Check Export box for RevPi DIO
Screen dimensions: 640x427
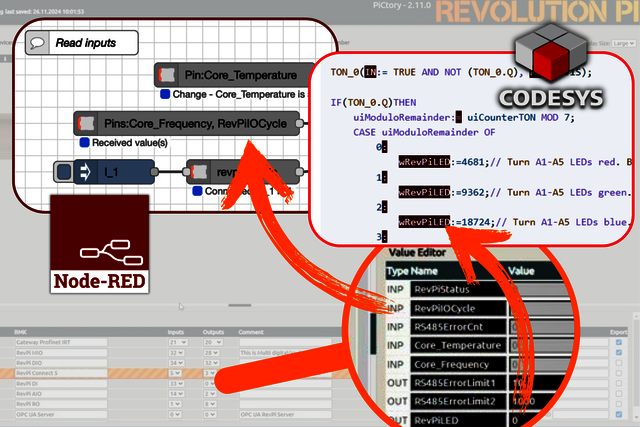[x=619, y=363]
